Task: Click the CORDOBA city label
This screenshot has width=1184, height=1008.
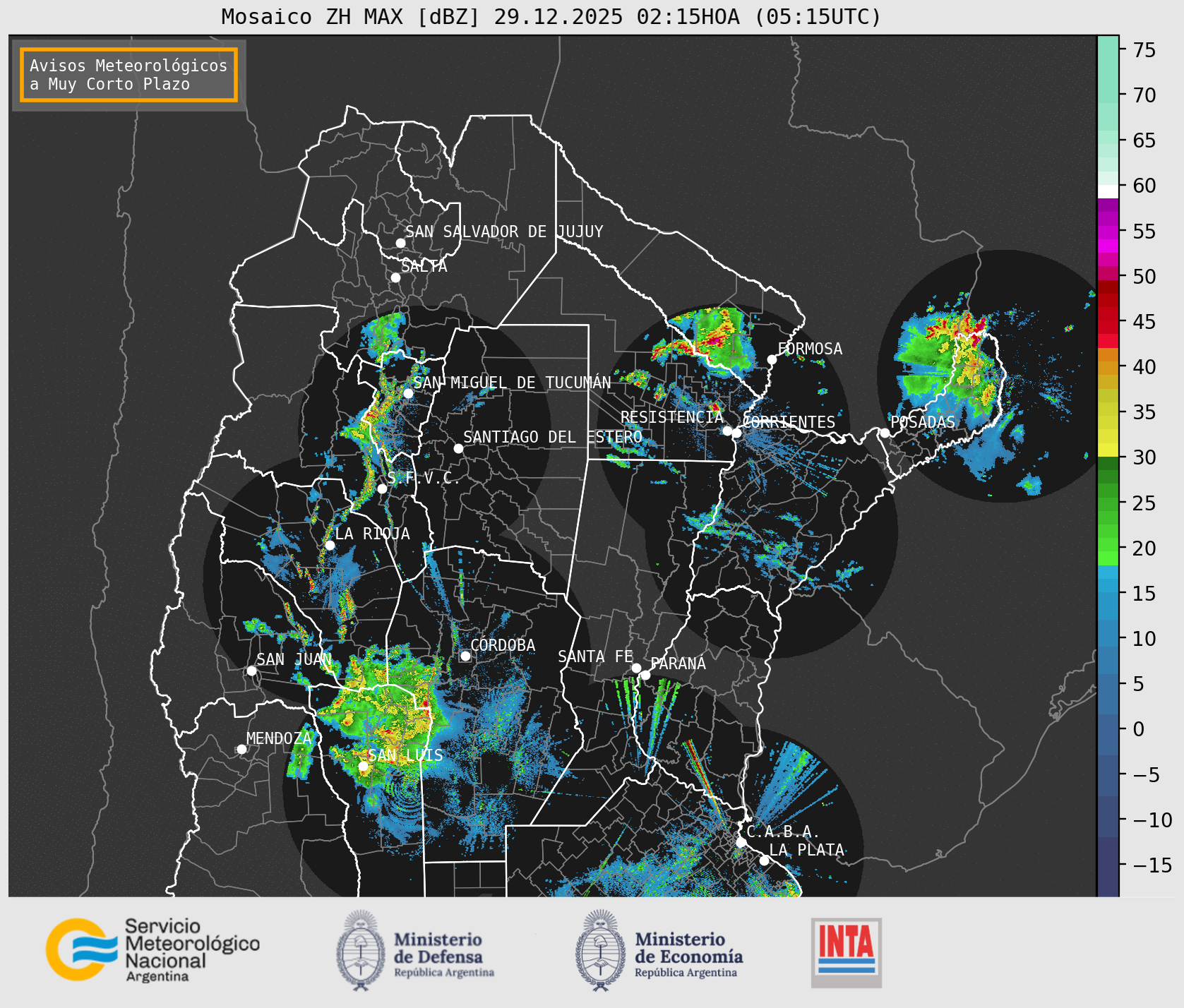Action: tap(503, 645)
